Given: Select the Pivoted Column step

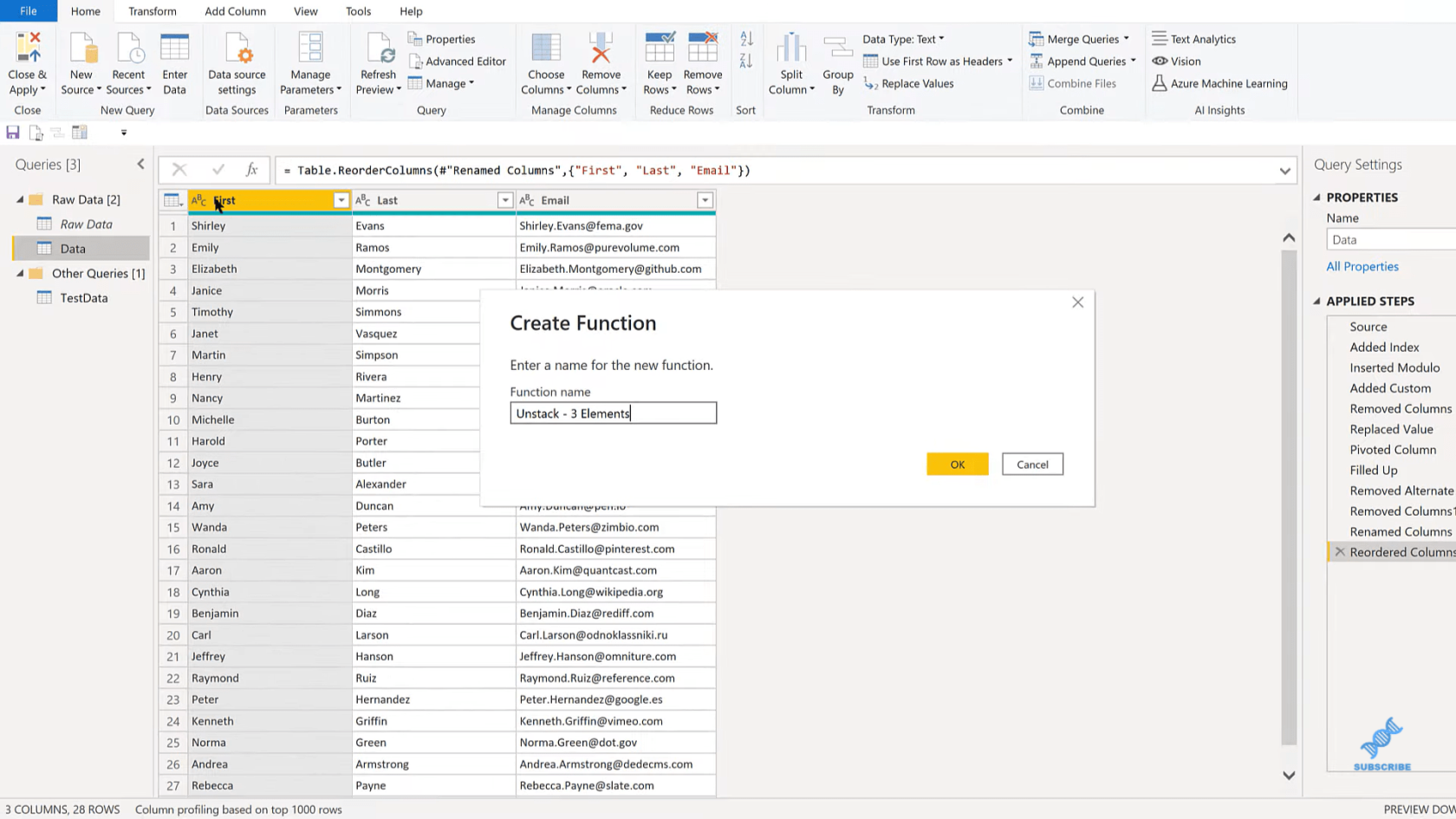Looking at the screenshot, I should pyautogui.click(x=1392, y=450).
